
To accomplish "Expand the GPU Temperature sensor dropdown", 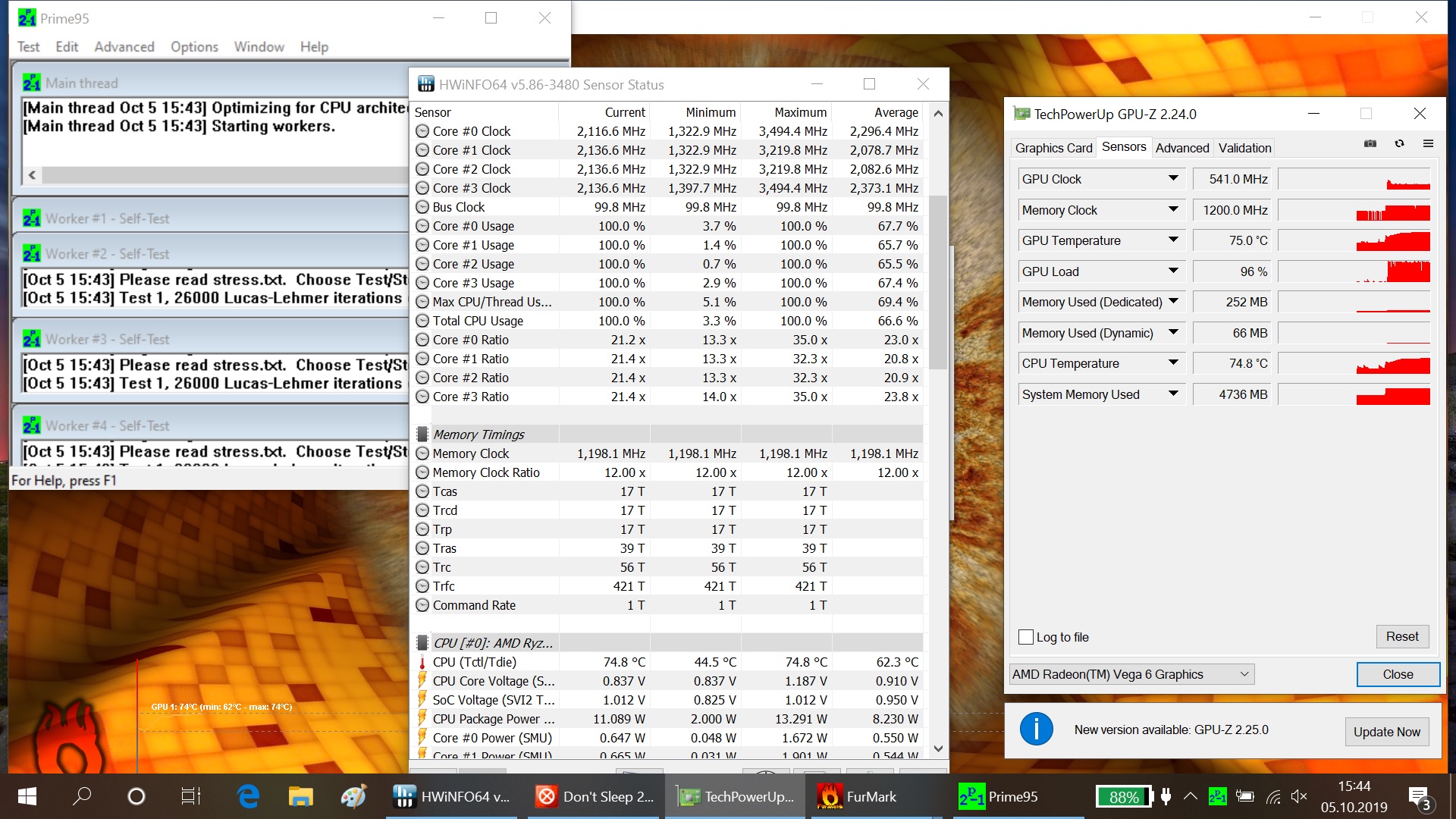I will [1173, 240].
